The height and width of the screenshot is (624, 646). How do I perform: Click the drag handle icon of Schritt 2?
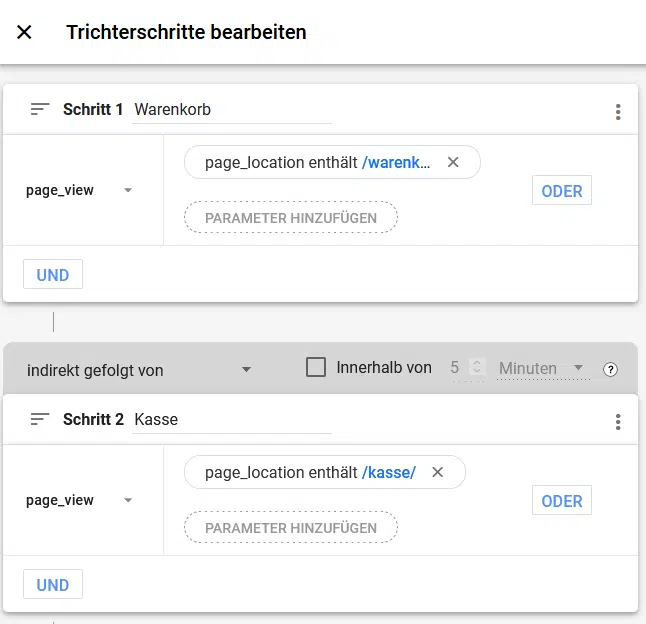[40, 419]
